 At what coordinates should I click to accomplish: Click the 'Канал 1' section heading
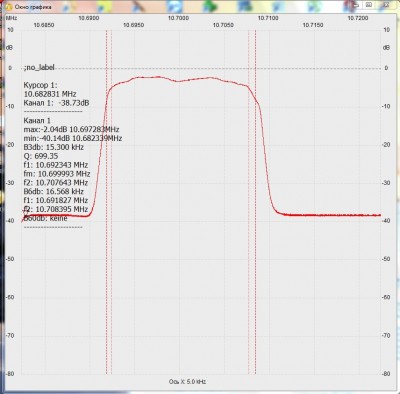pyautogui.click(x=37, y=121)
